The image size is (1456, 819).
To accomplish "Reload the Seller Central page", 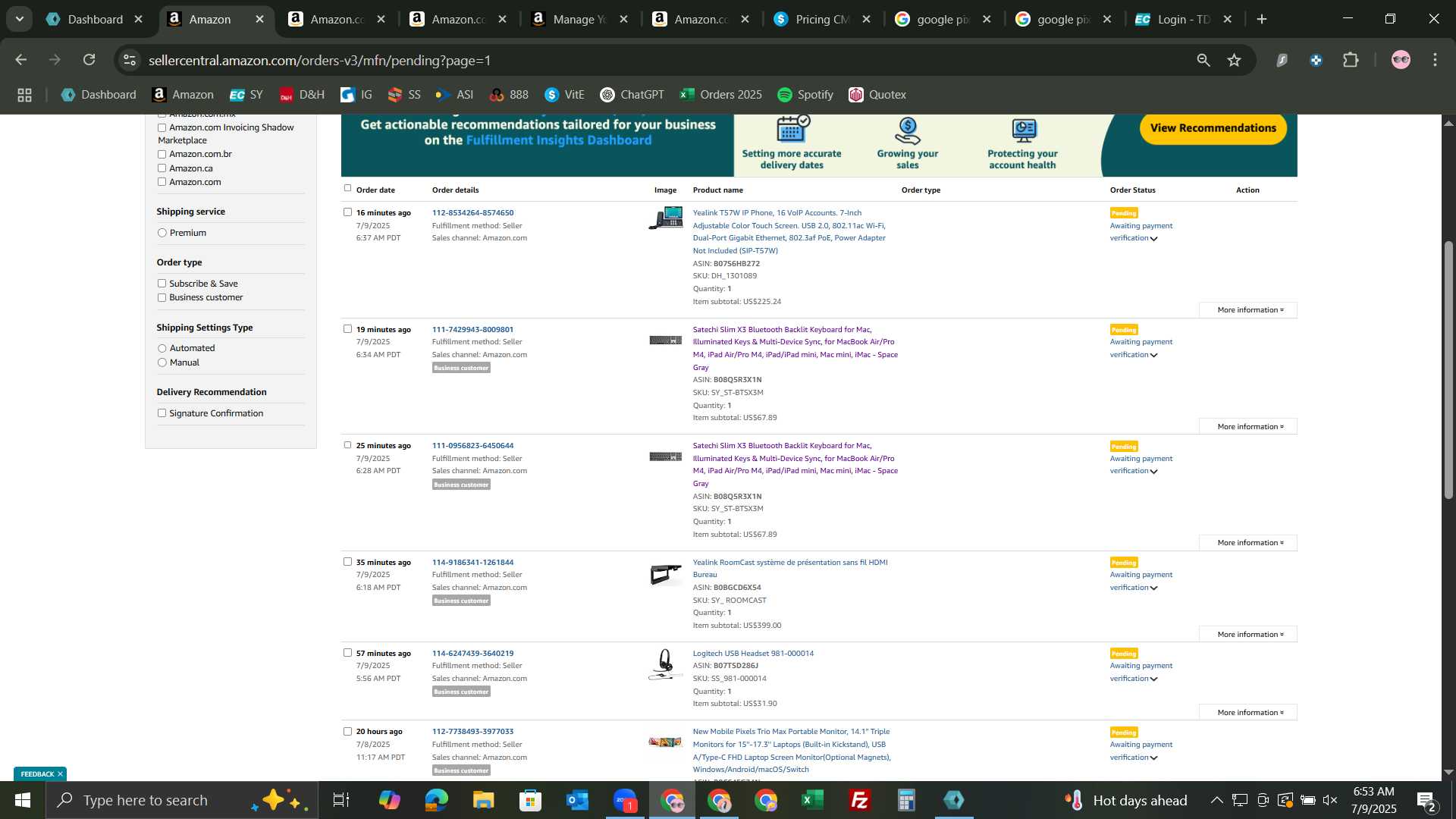I will [x=89, y=60].
